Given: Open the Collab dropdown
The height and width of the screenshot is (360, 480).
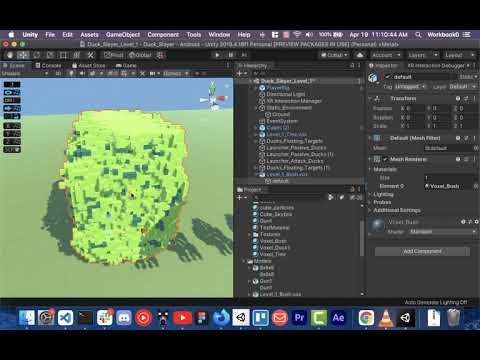Looking at the screenshot, I should [334, 55].
